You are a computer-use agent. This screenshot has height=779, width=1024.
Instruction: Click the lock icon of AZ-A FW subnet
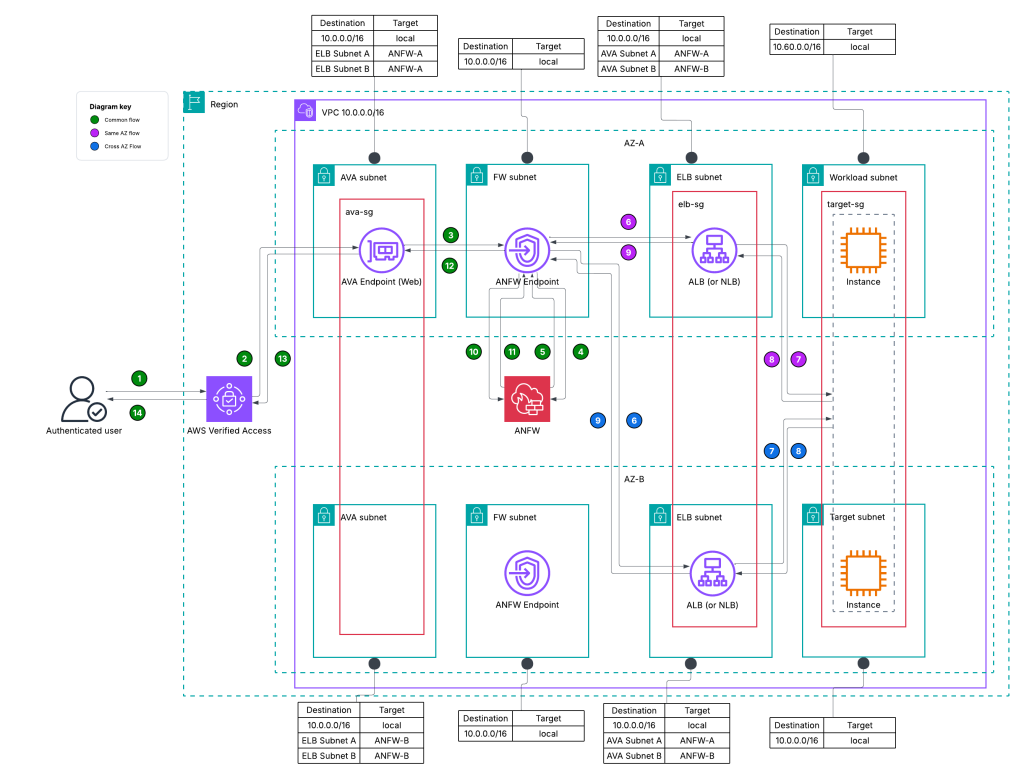477,175
